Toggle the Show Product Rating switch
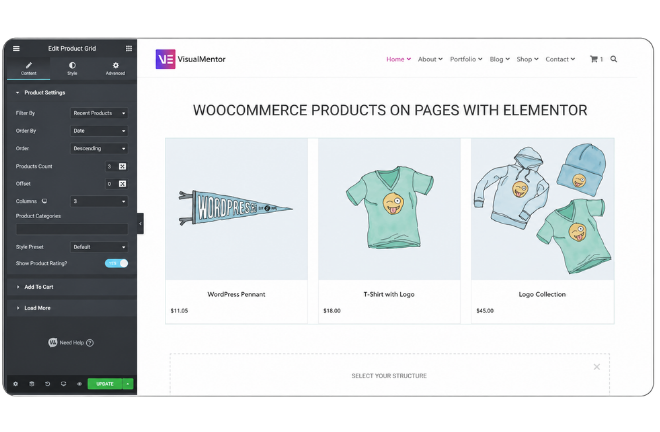The width and height of the screenshot is (660, 432). click(x=117, y=264)
